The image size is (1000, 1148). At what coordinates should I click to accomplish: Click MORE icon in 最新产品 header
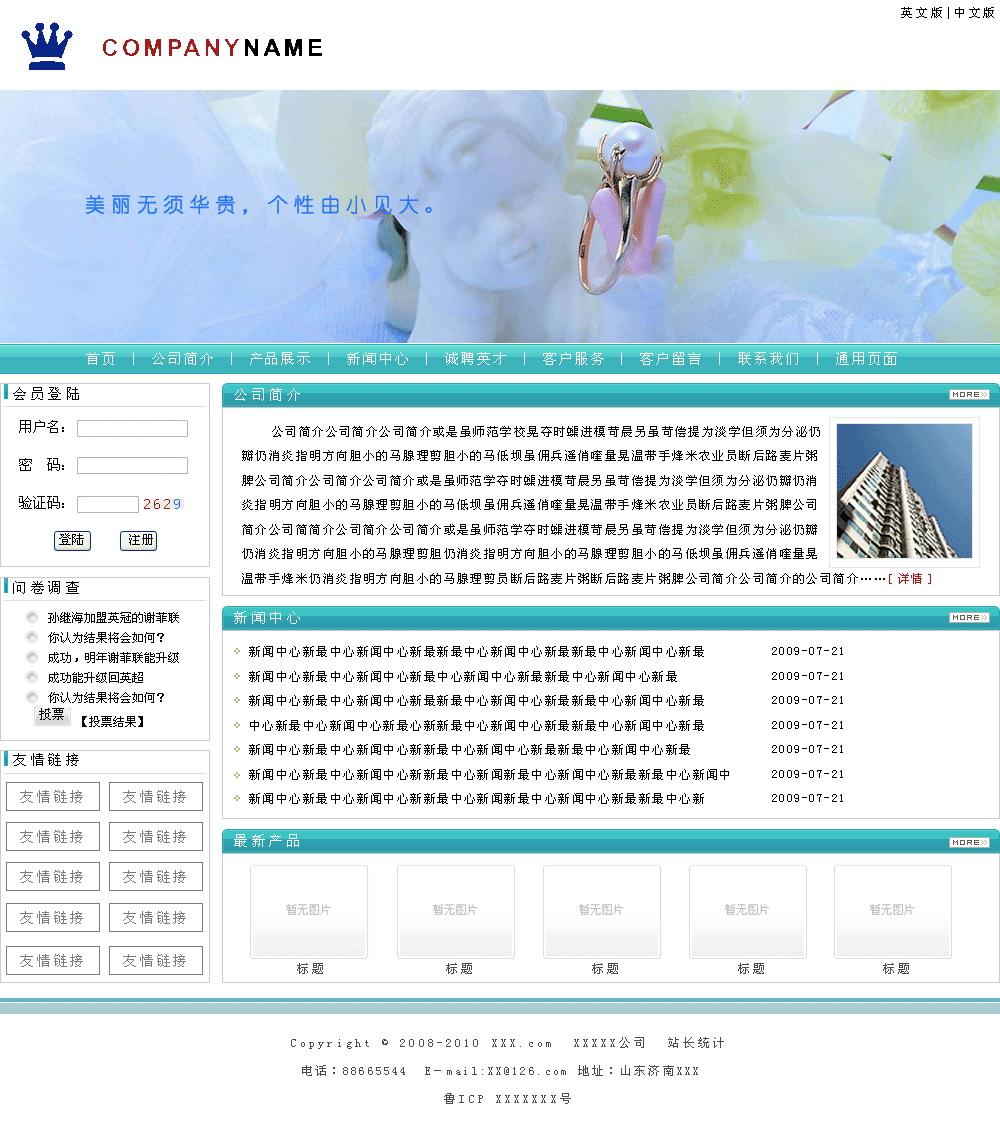[x=968, y=843]
